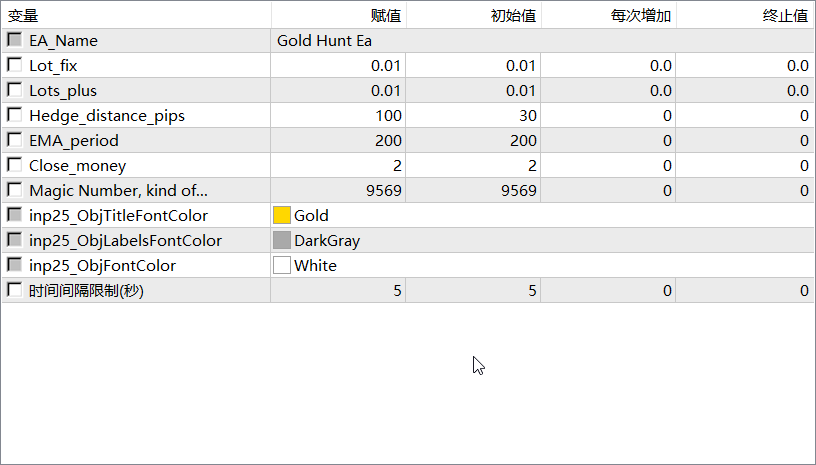
Task: Click the Gold color swatch
Action: point(282,215)
